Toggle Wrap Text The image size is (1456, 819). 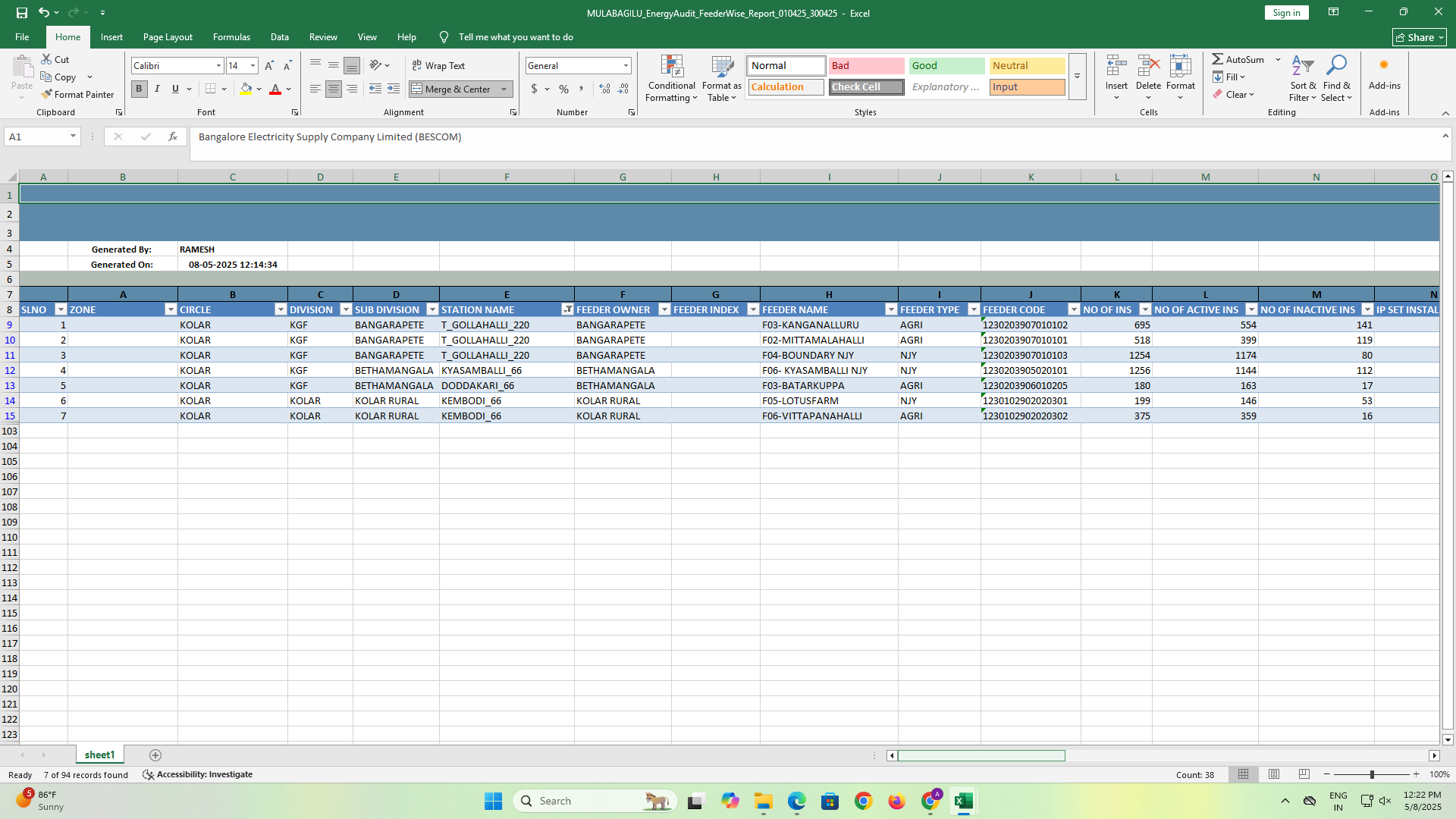point(438,66)
